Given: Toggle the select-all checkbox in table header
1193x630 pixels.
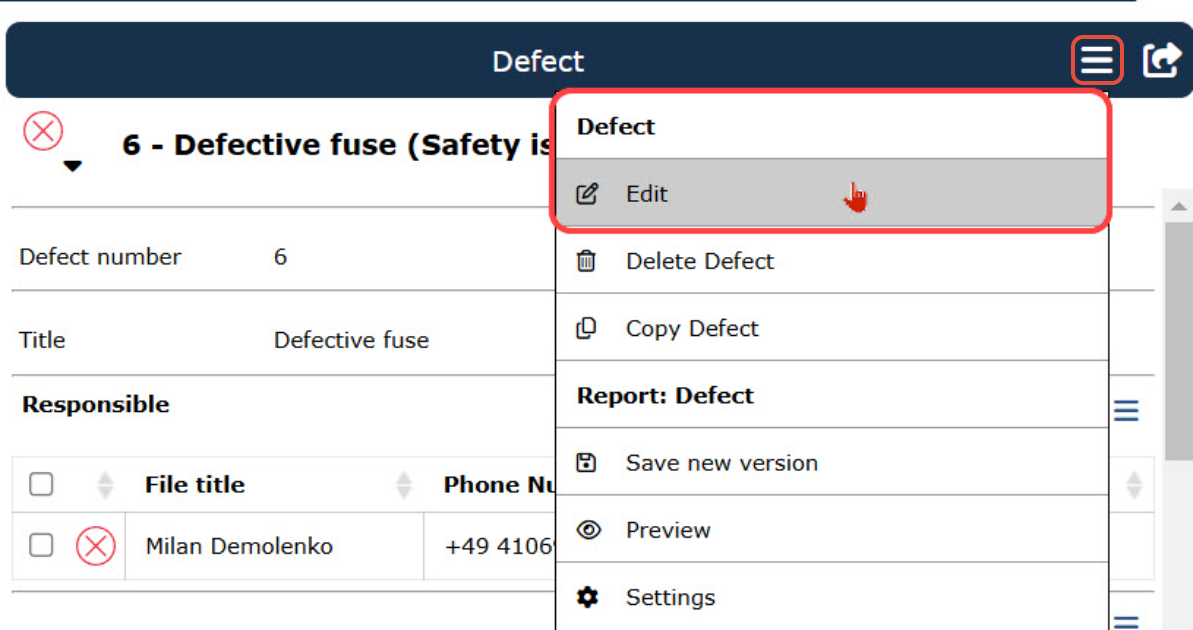Looking at the screenshot, I should [x=41, y=485].
